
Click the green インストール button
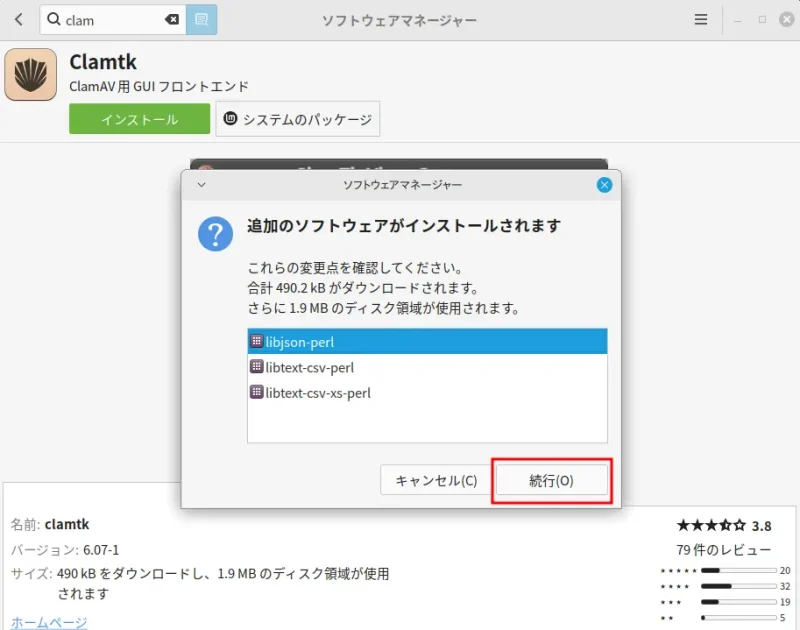[x=139, y=119]
